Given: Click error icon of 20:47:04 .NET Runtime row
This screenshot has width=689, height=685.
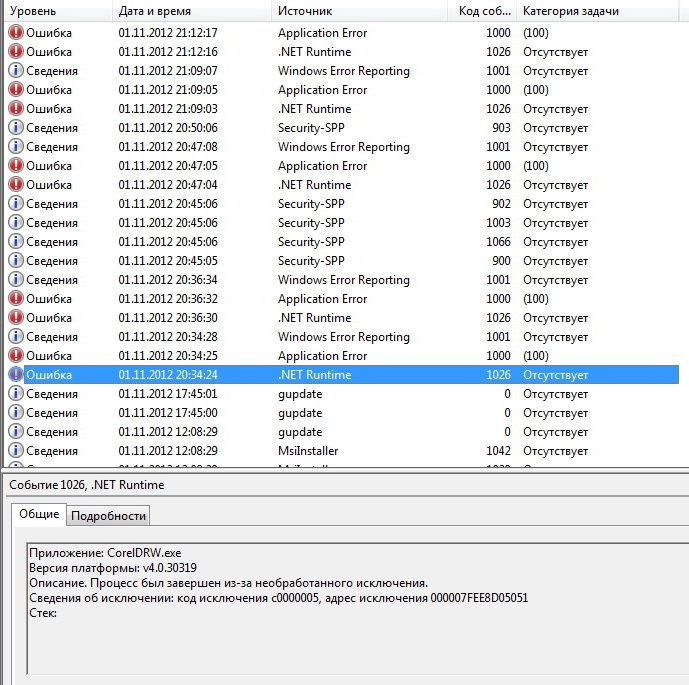Looking at the screenshot, I should pyautogui.click(x=16, y=185).
